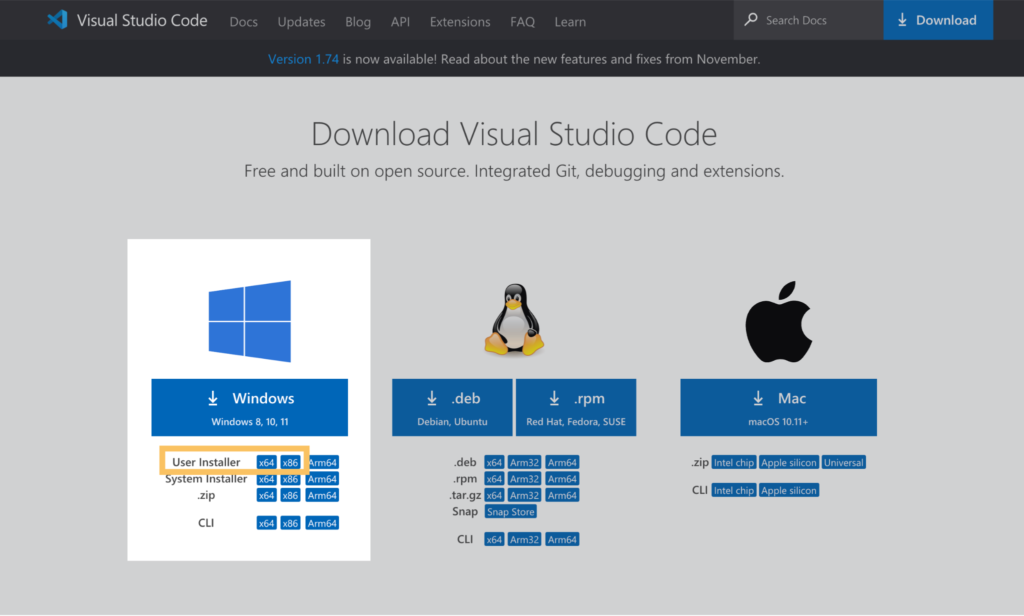Click the blue Windows logo
Screen dimensions: 1024x616
(x=249, y=321)
